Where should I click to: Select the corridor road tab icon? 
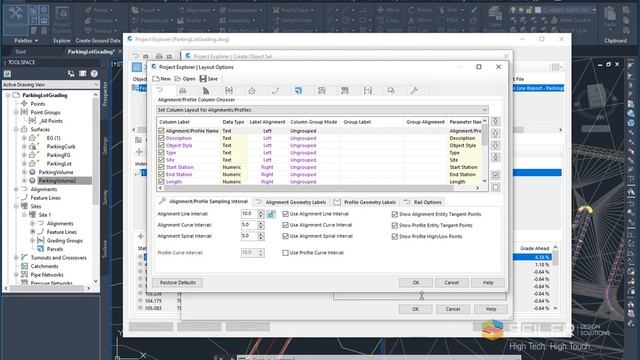182,91
